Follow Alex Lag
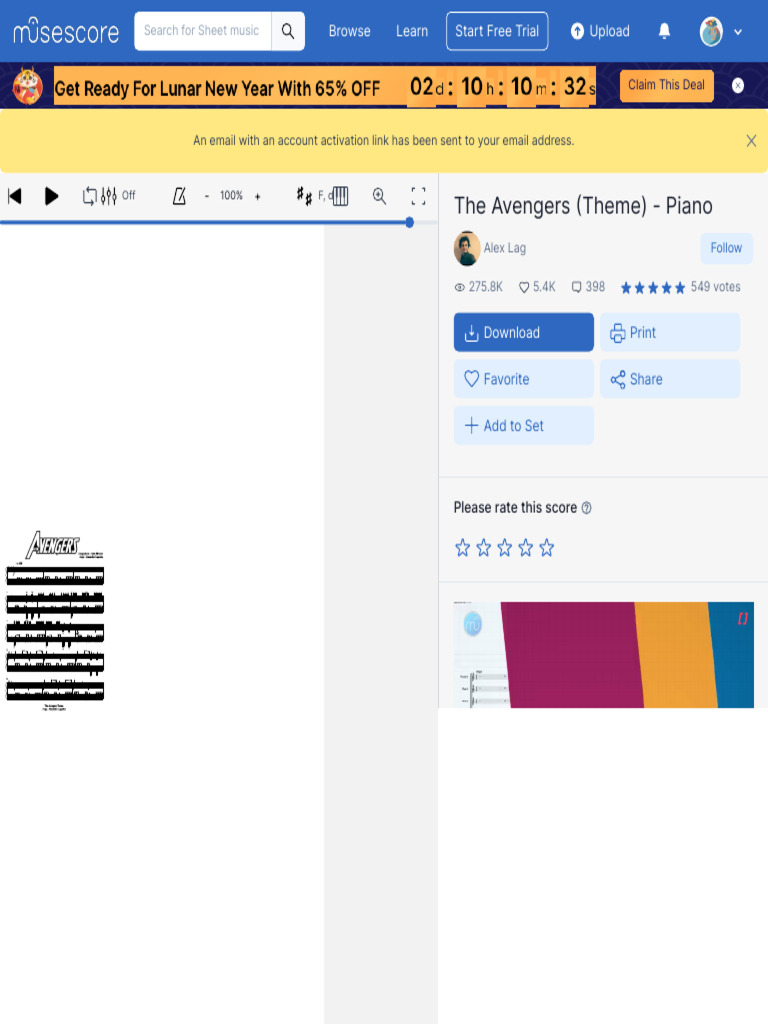Screen dimensions: 768x1024 726,248
